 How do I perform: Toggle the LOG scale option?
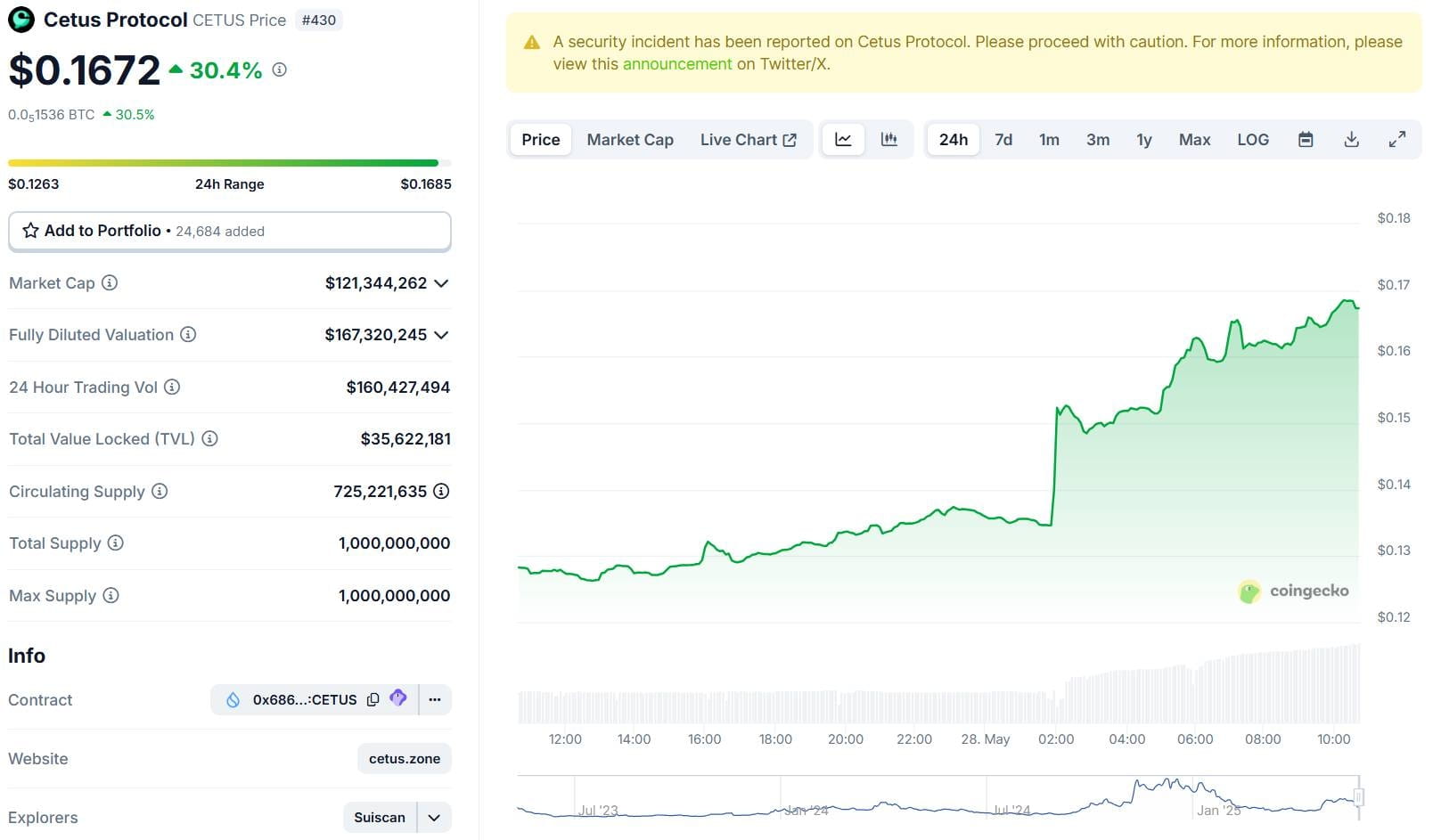click(x=1252, y=140)
